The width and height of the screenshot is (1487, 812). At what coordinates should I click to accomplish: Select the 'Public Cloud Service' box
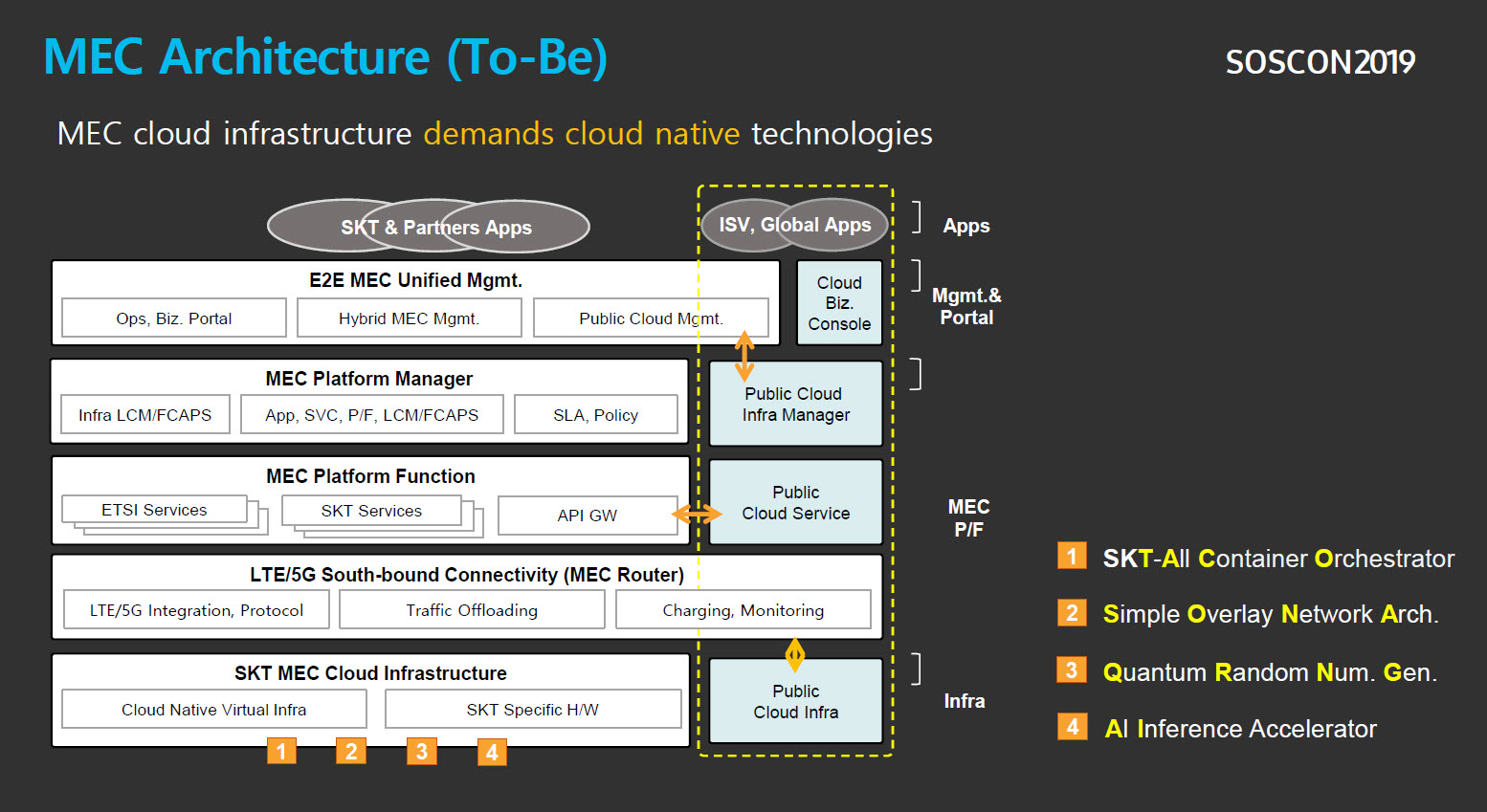coord(796,502)
